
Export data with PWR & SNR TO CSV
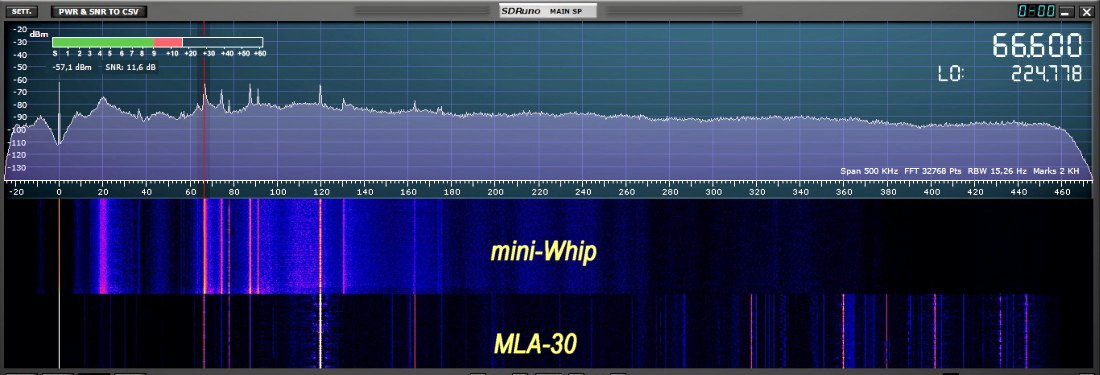pos(99,11)
